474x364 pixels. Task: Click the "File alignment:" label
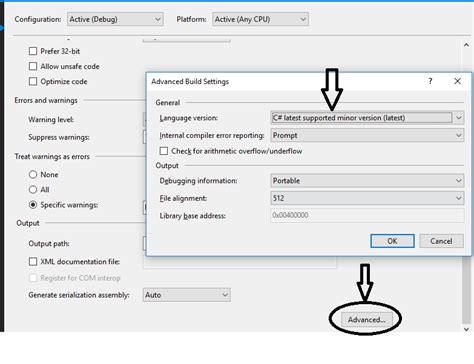point(183,198)
